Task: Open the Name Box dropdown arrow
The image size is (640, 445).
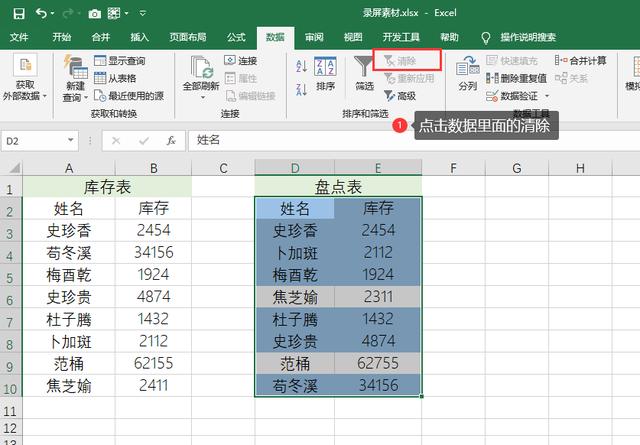Action: click(71, 140)
